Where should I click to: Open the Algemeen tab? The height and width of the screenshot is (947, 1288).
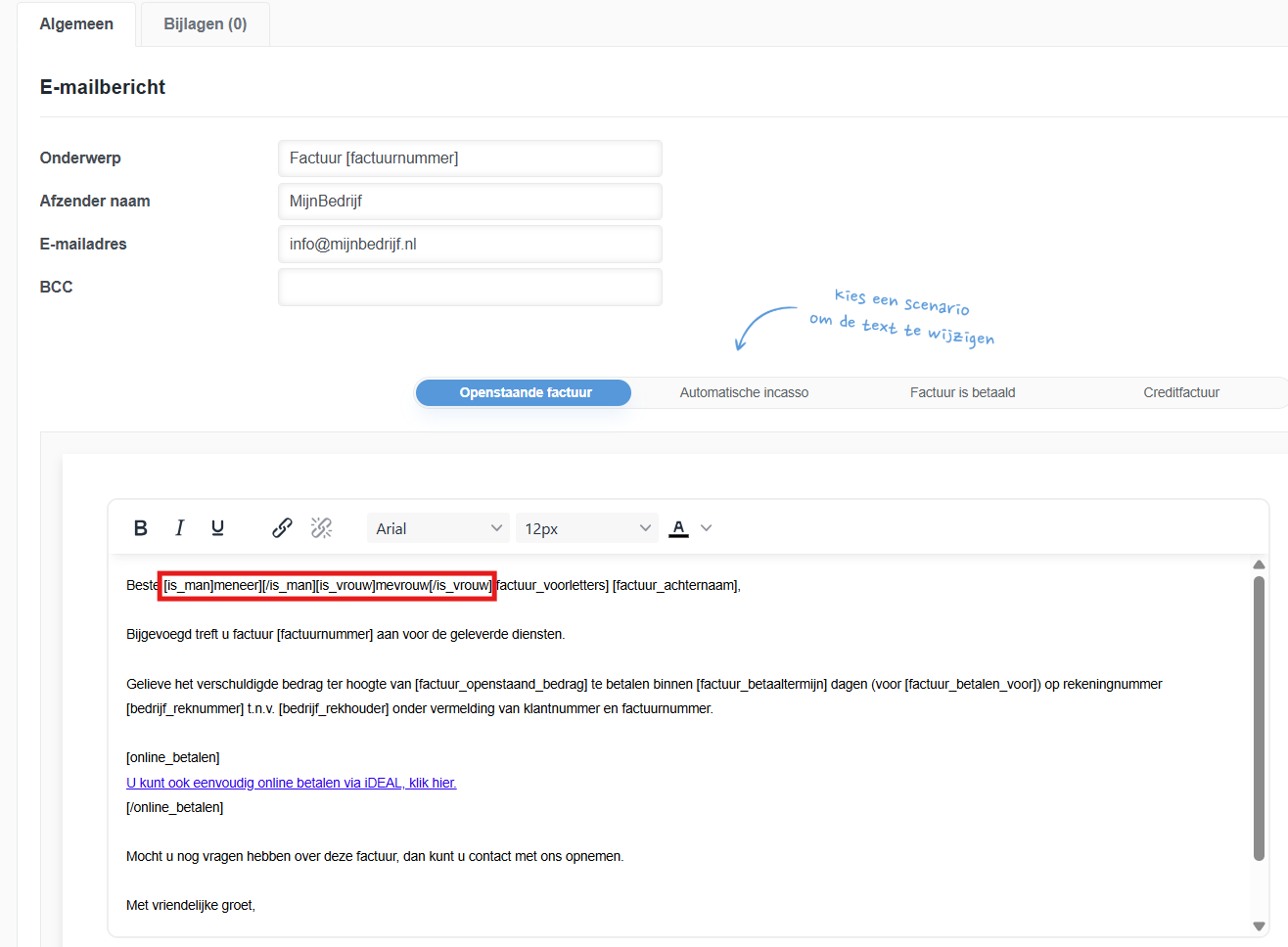point(76,23)
